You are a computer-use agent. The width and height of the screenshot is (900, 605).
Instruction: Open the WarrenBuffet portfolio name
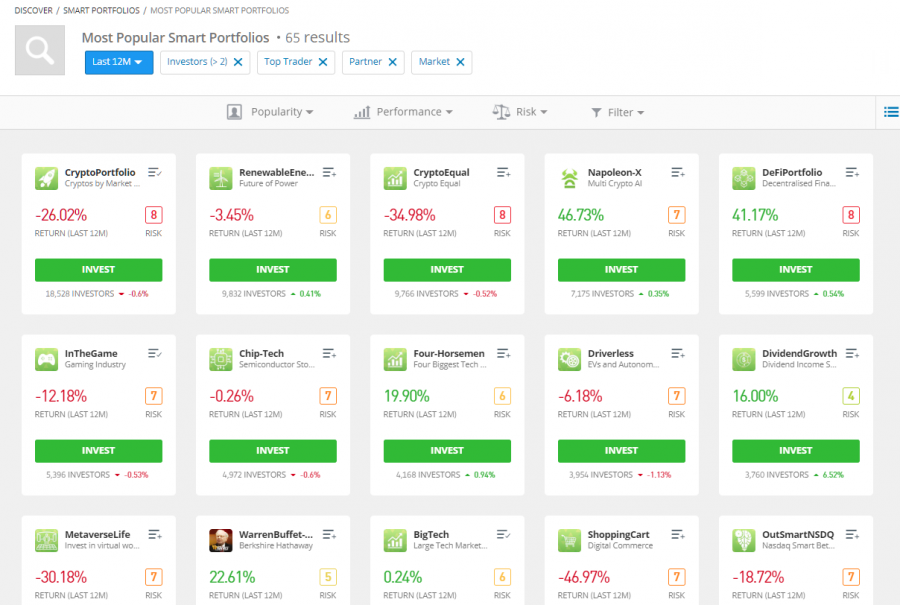tap(276, 534)
